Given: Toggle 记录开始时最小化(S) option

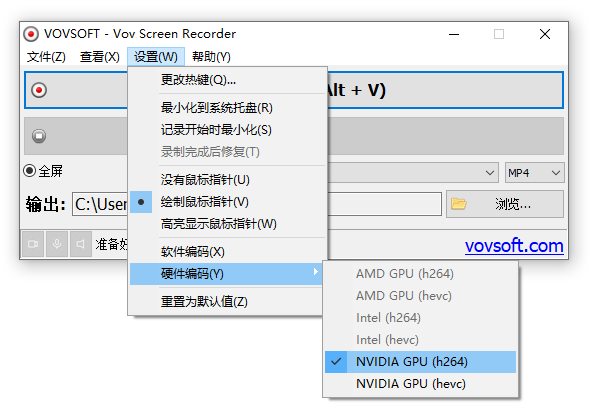Looking at the screenshot, I should 228,130.
